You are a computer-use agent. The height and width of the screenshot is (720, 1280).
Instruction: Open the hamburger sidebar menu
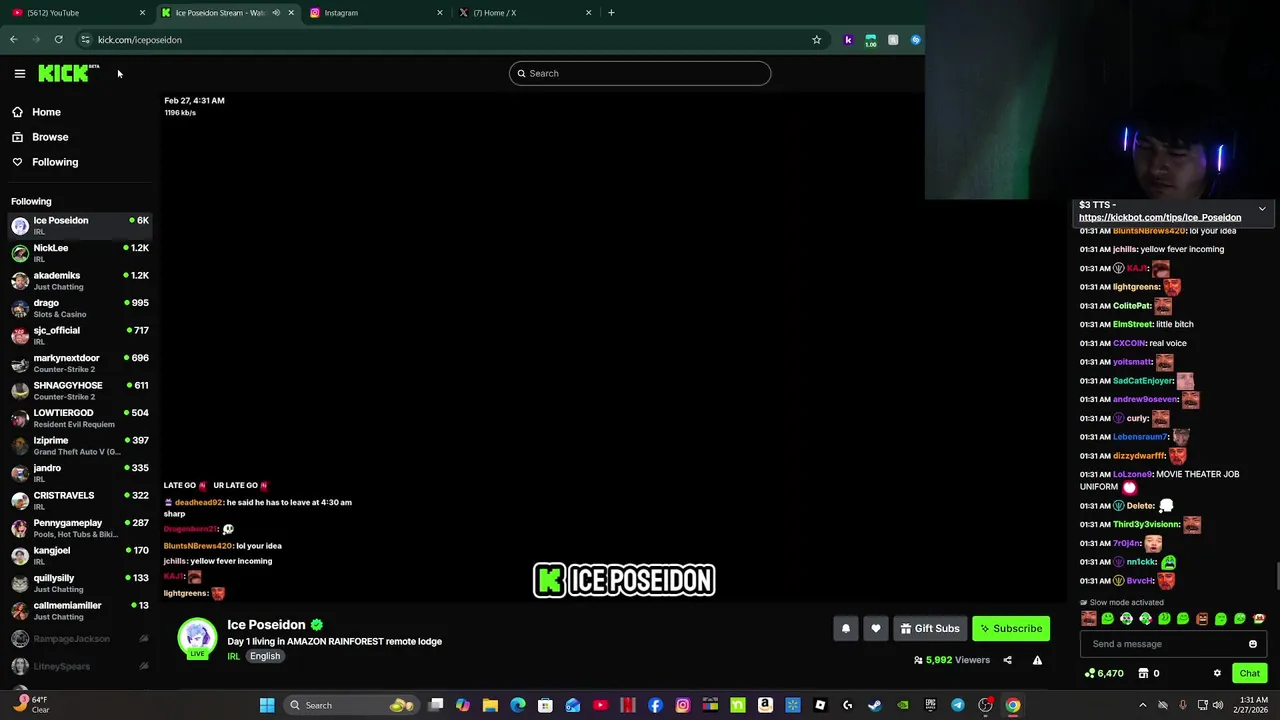[19, 73]
